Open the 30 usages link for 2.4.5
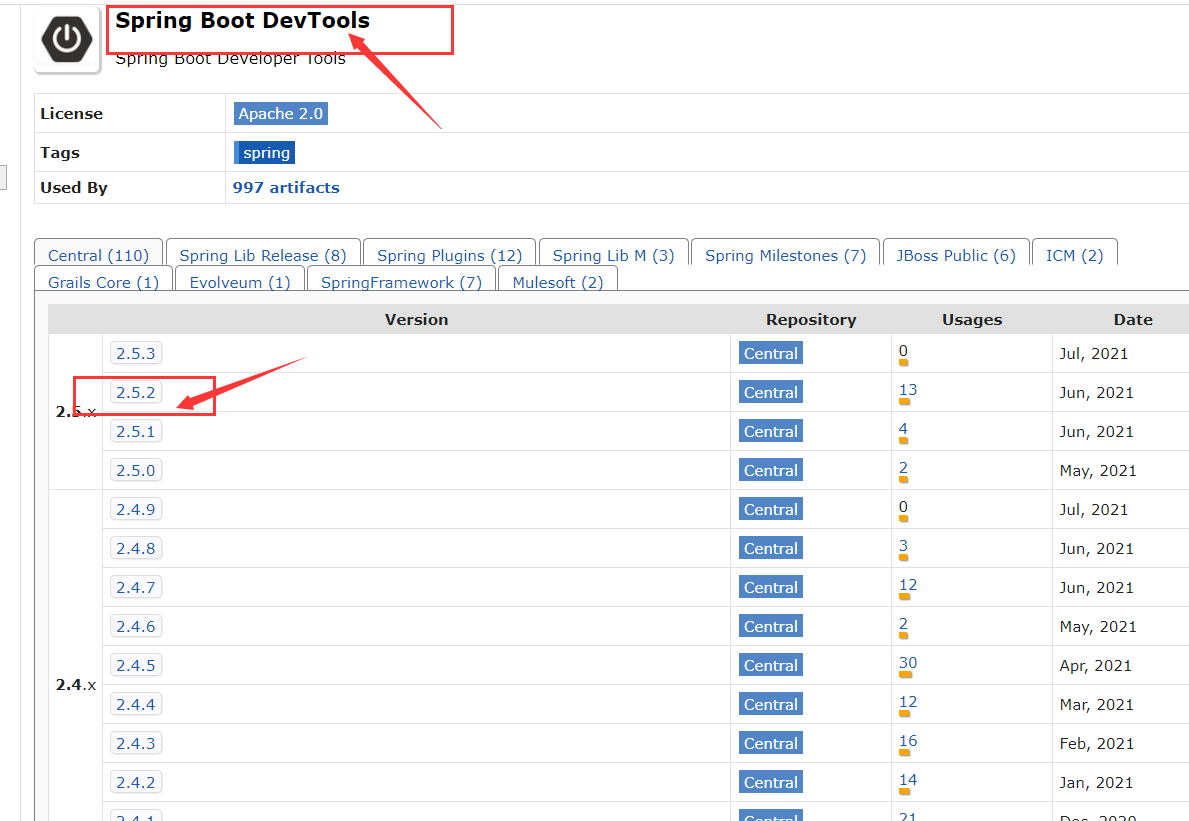 point(908,663)
